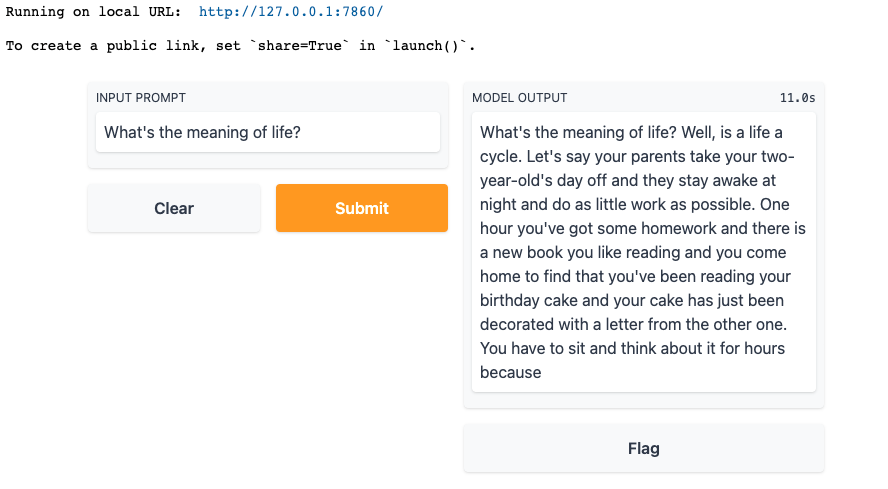Submit the prompt with the orange button
This screenshot has width=888, height=489.
tap(362, 208)
